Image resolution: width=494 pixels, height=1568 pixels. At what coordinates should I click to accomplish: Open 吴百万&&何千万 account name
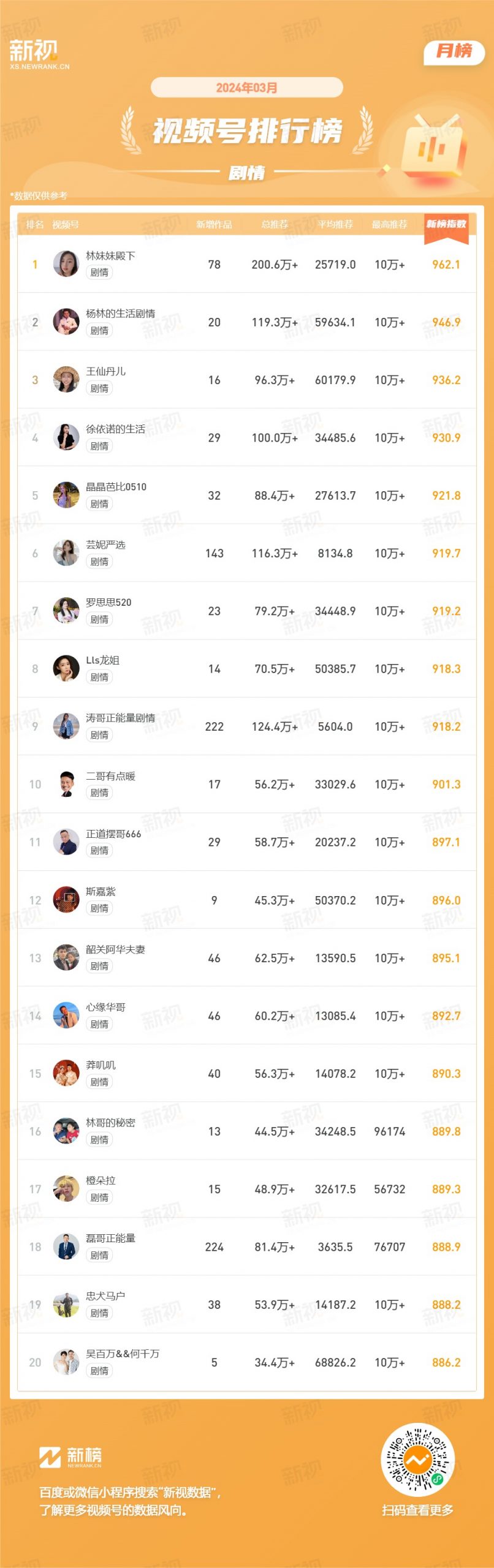123,1354
